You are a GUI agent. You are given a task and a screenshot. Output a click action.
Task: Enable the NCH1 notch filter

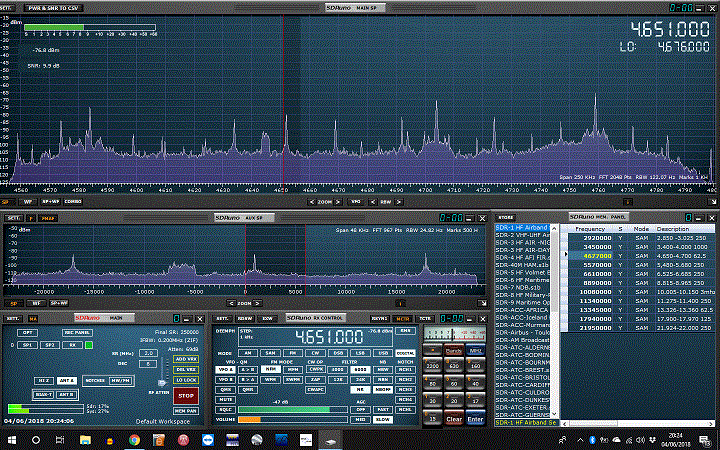click(x=405, y=370)
